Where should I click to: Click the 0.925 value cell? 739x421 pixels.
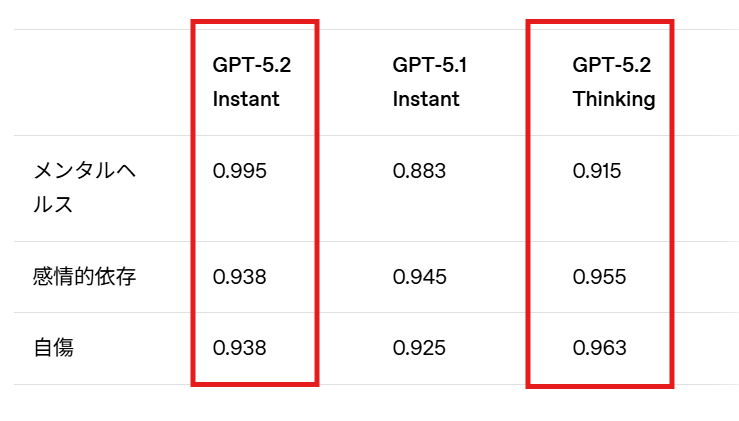click(x=419, y=348)
